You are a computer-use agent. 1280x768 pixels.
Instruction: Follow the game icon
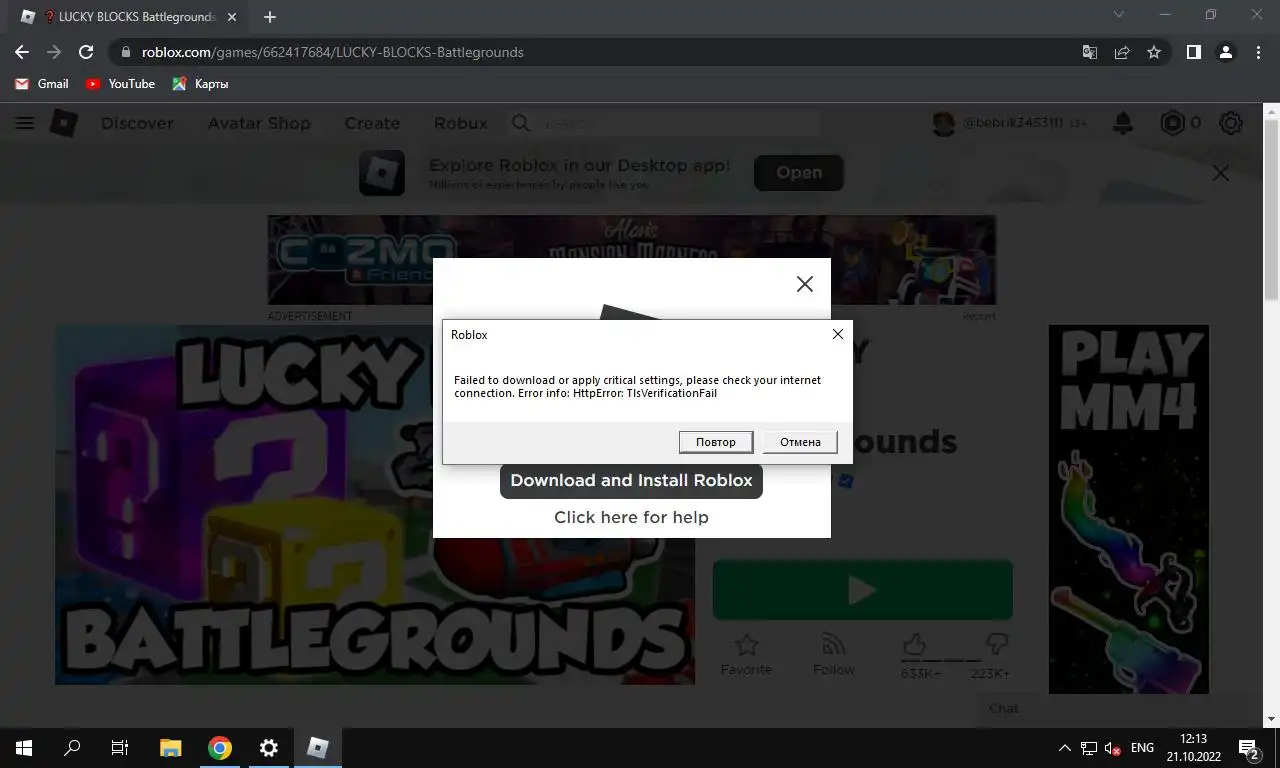pos(833,654)
